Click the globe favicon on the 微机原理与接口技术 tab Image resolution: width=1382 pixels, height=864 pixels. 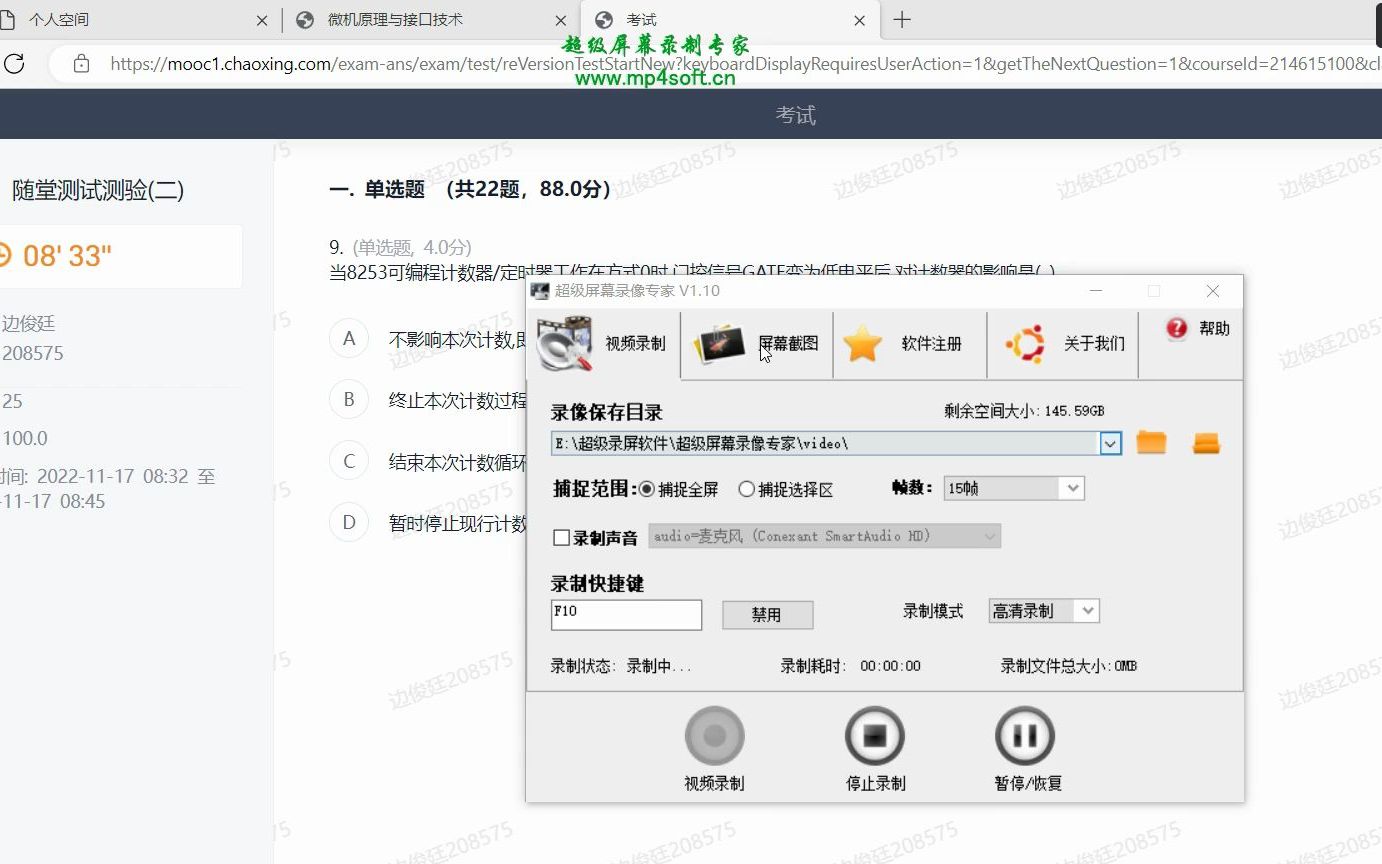[305, 20]
